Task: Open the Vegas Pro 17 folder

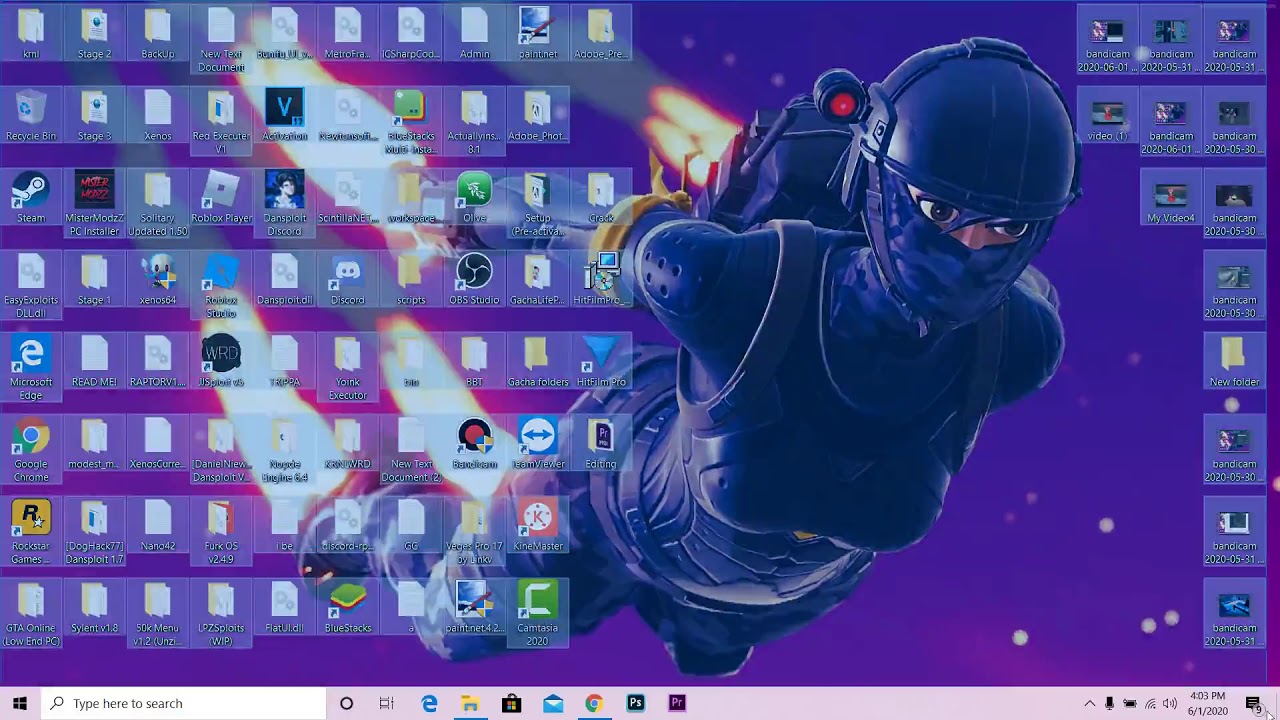Action: (474, 532)
